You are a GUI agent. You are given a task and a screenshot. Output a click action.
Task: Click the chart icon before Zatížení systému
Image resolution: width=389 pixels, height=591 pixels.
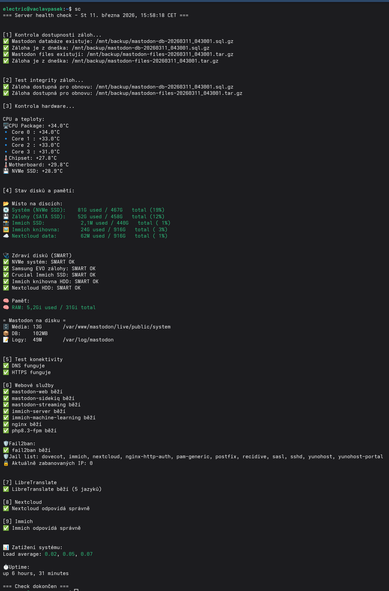(x=6, y=547)
